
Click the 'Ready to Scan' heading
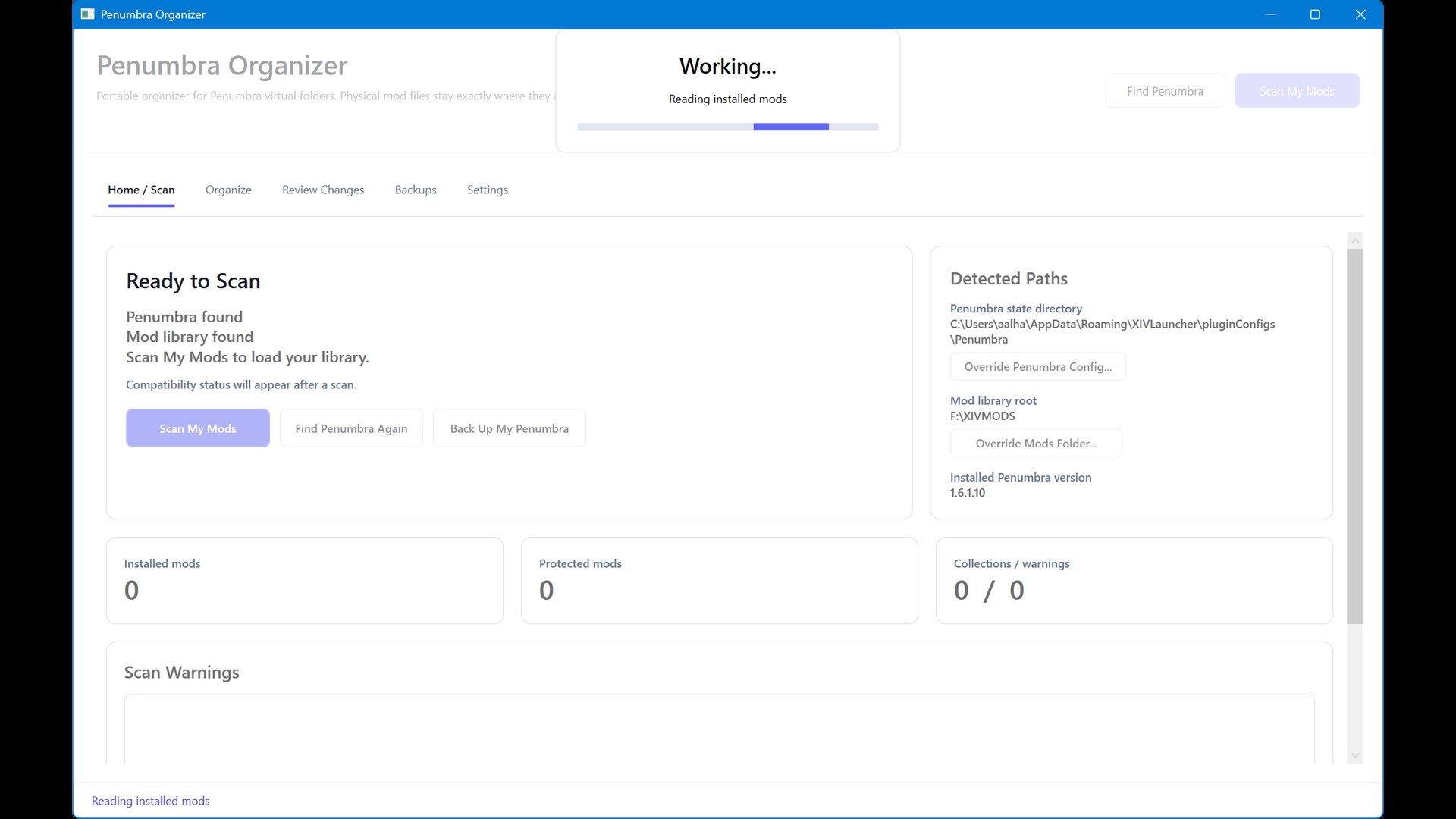point(193,281)
